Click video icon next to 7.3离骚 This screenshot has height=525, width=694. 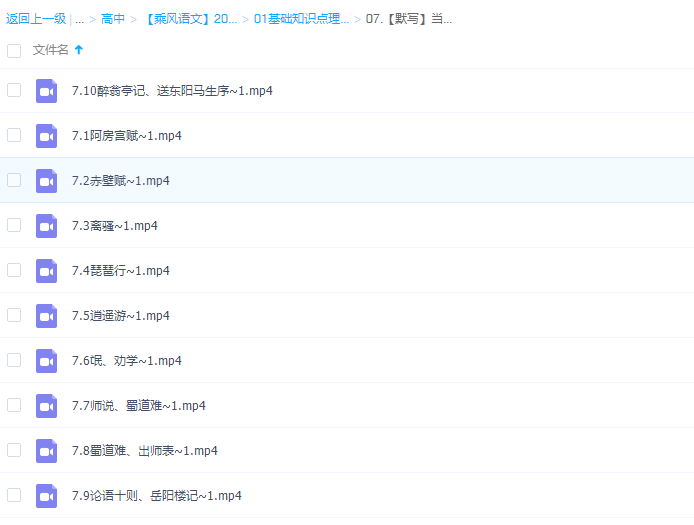[x=46, y=226]
